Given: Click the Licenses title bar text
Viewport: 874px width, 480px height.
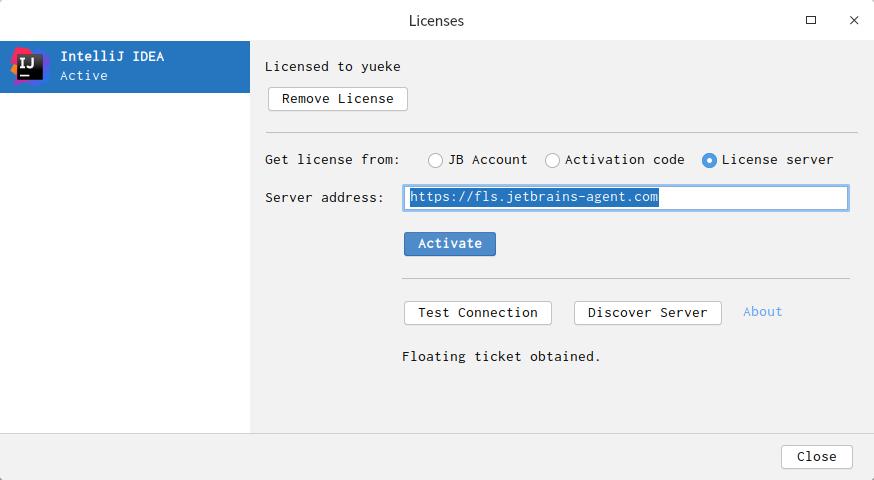Looking at the screenshot, I should pyautogui.click(x=436, y=20).
